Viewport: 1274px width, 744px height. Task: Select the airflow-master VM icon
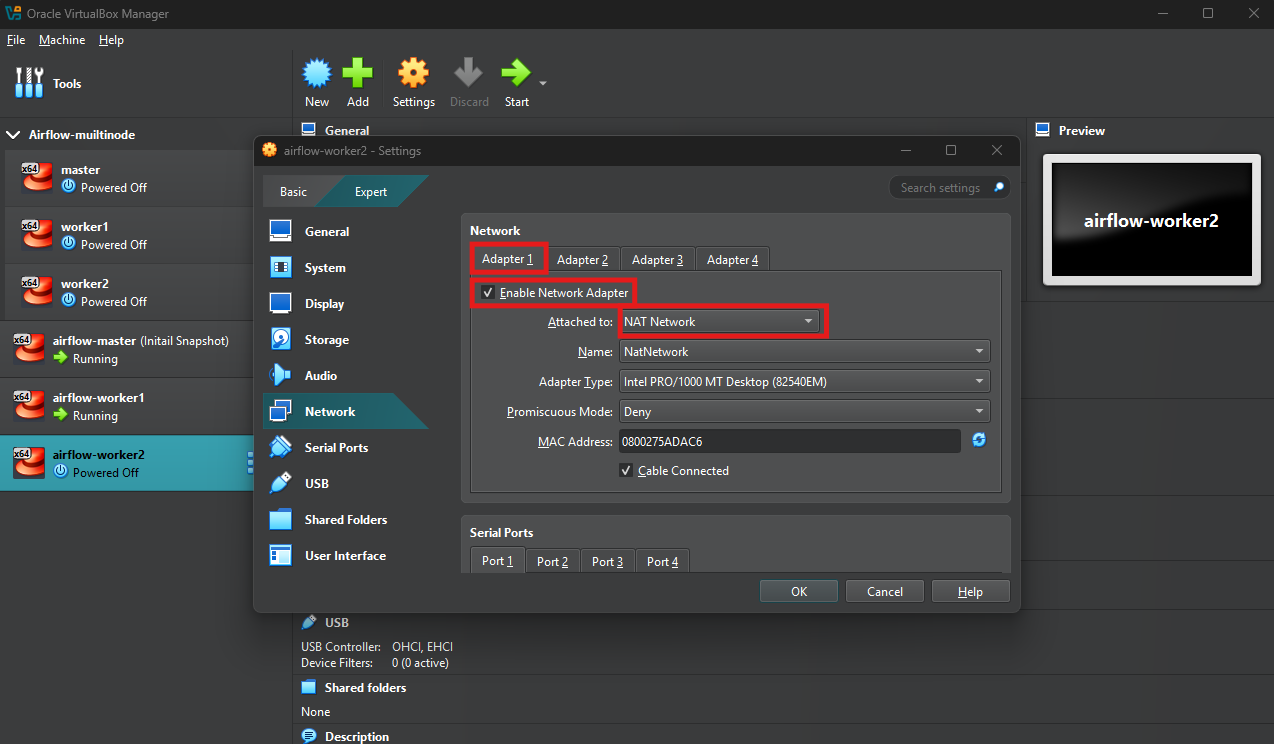[29, 349]
